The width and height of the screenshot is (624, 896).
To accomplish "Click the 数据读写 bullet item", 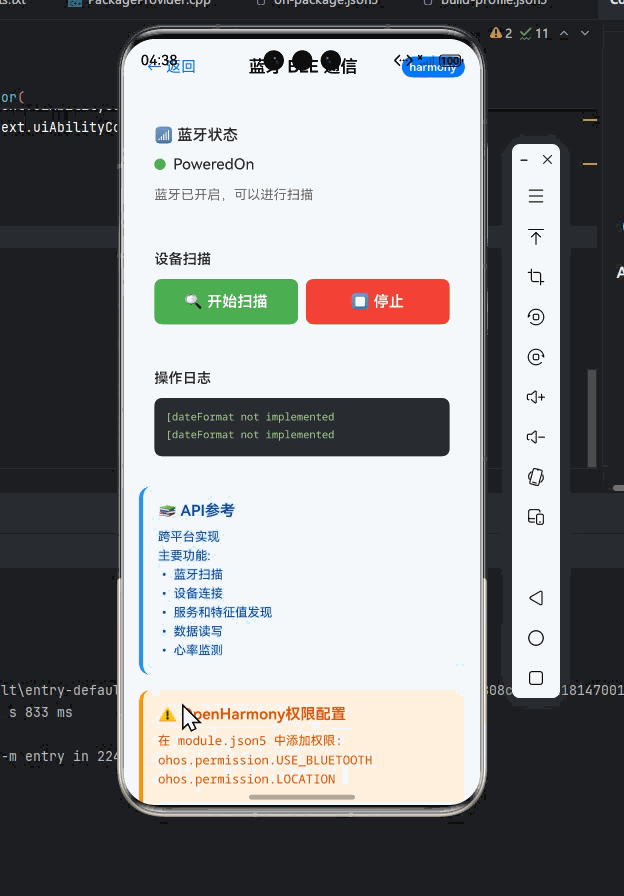I will (x=198, y=631).
